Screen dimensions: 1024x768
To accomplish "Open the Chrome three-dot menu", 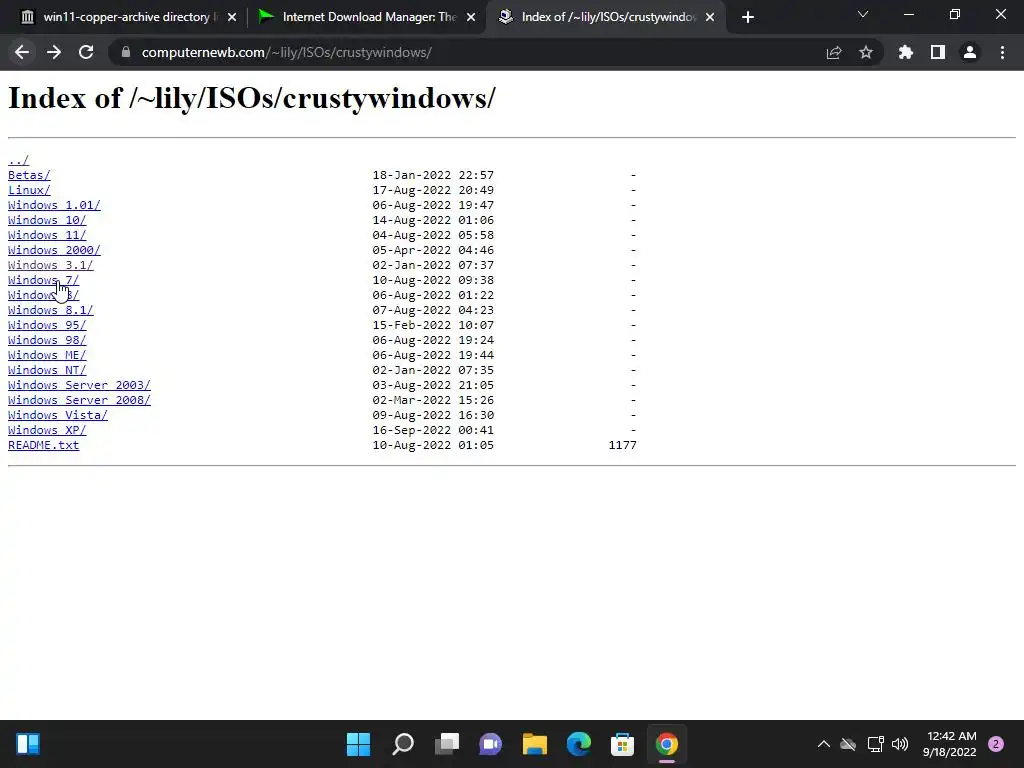I will [x=1002, y=52].
